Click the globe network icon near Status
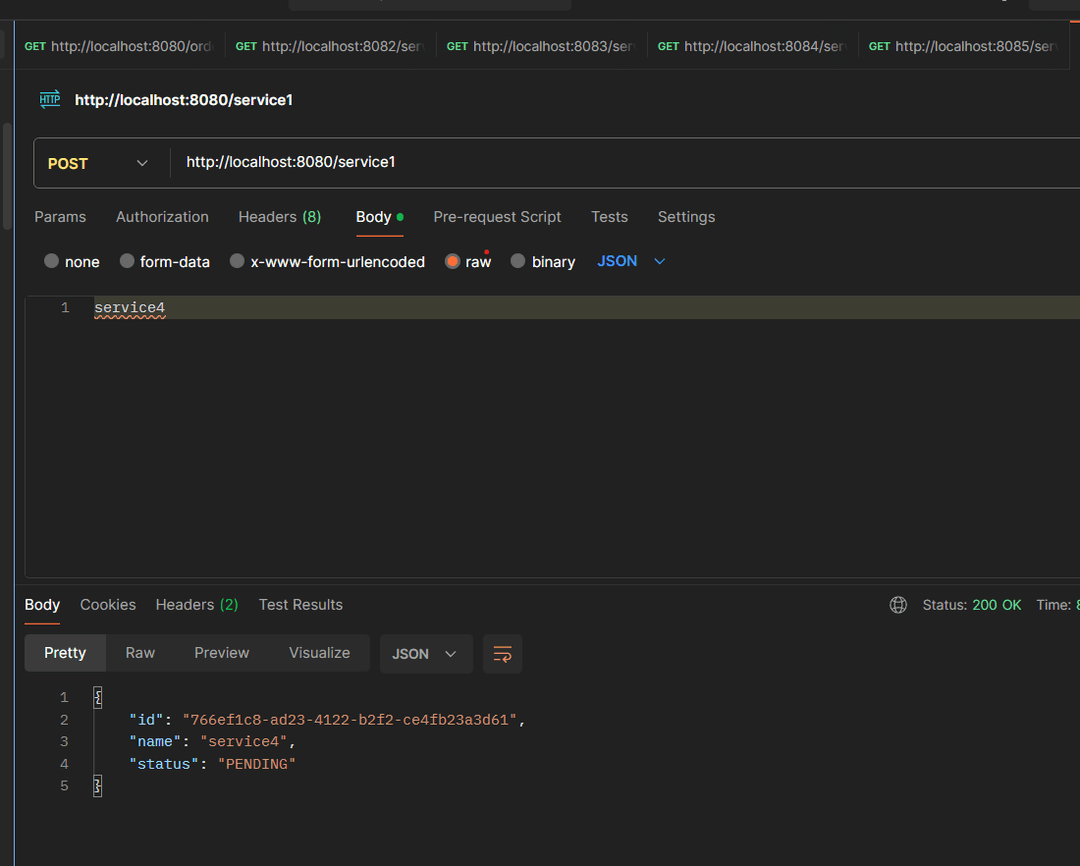 point(898,605)
